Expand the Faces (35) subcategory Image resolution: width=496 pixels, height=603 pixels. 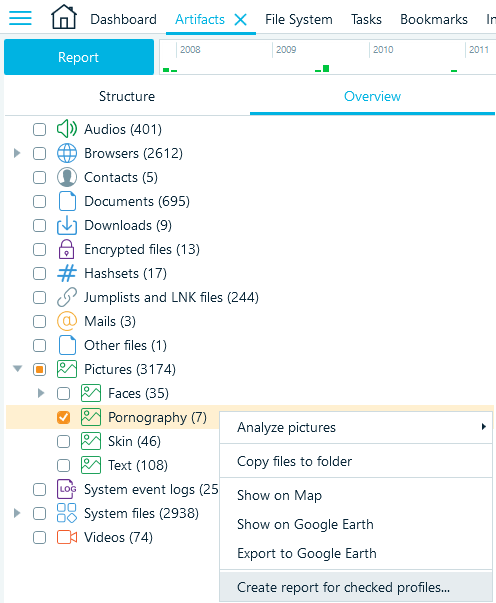point(41,393)
